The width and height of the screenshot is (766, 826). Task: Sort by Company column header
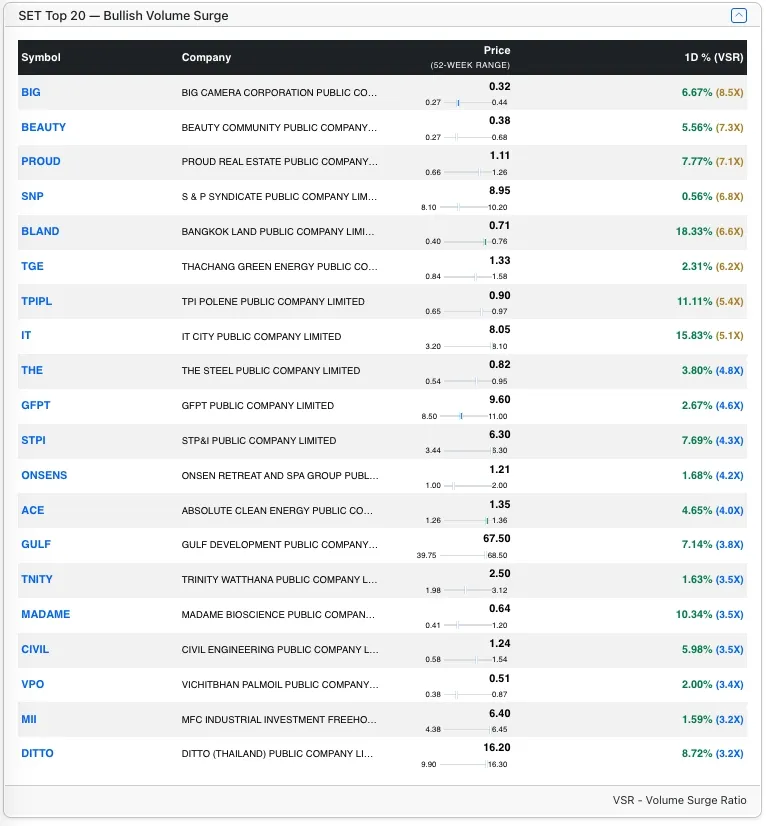pyautogui.click(x=206, y=57)
